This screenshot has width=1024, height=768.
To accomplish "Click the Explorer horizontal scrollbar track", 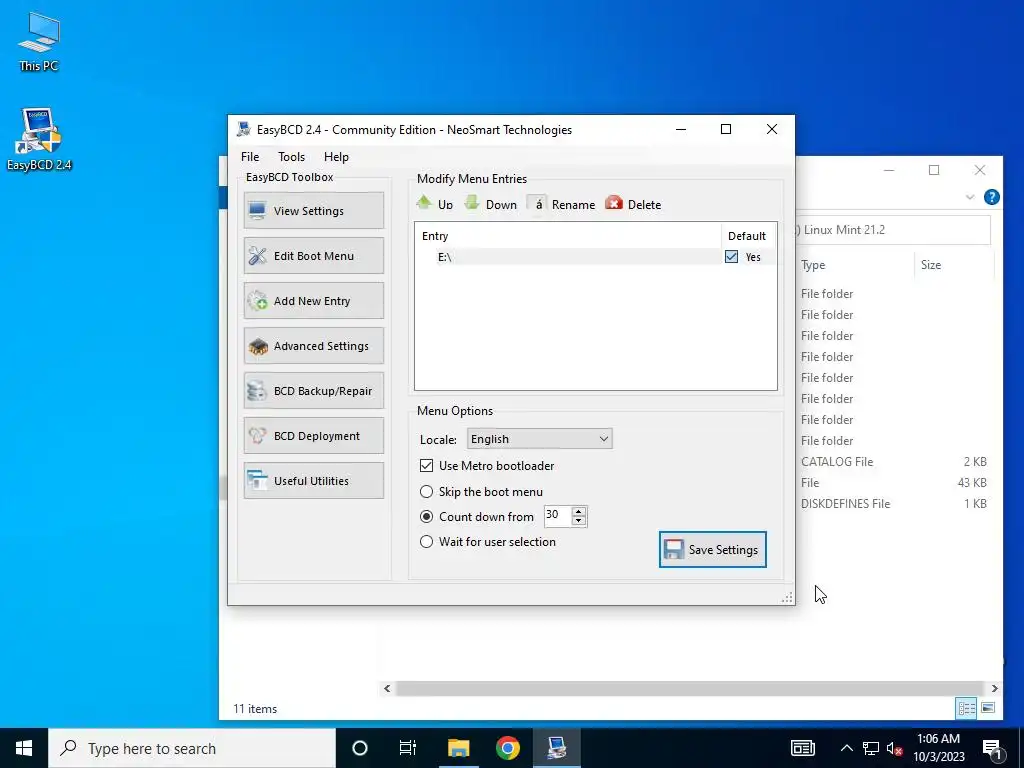I will click(690, 688).
